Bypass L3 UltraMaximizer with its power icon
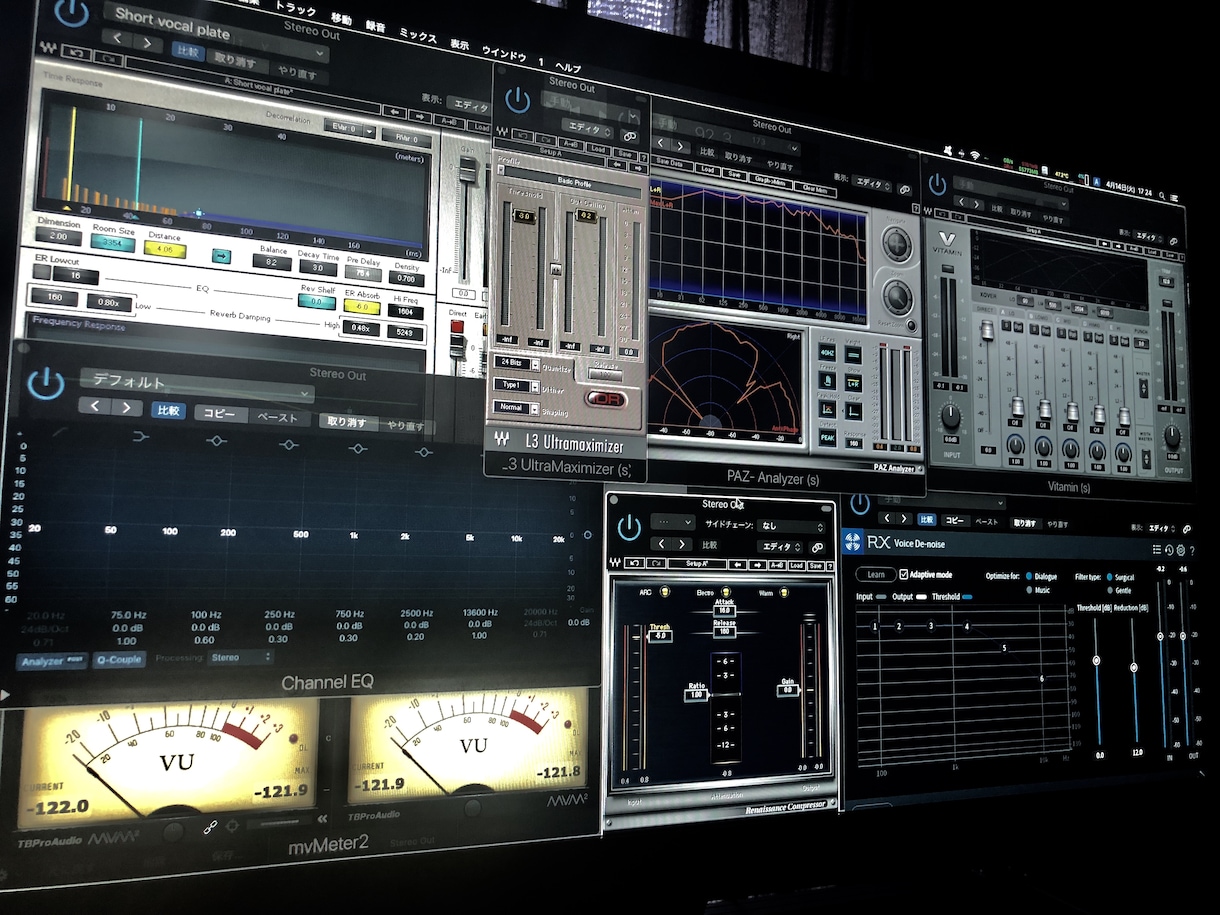Viewport: 1220px width, 915px height. [517, 101]
